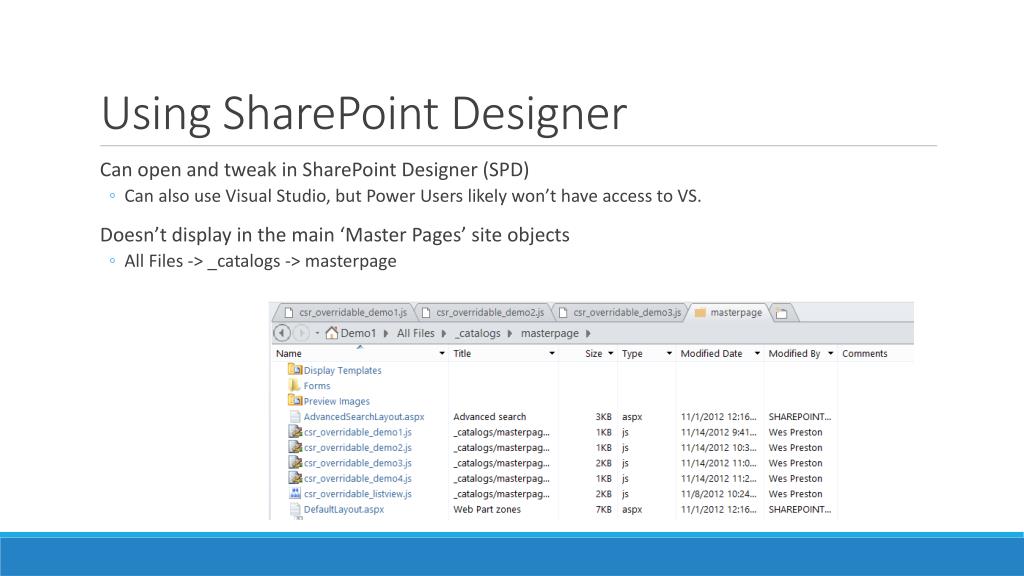The width and height of the screenshot is (1024, 576).
Task: Click the csr_overridable_demo4.js file icon
Action: coord(295,478)
